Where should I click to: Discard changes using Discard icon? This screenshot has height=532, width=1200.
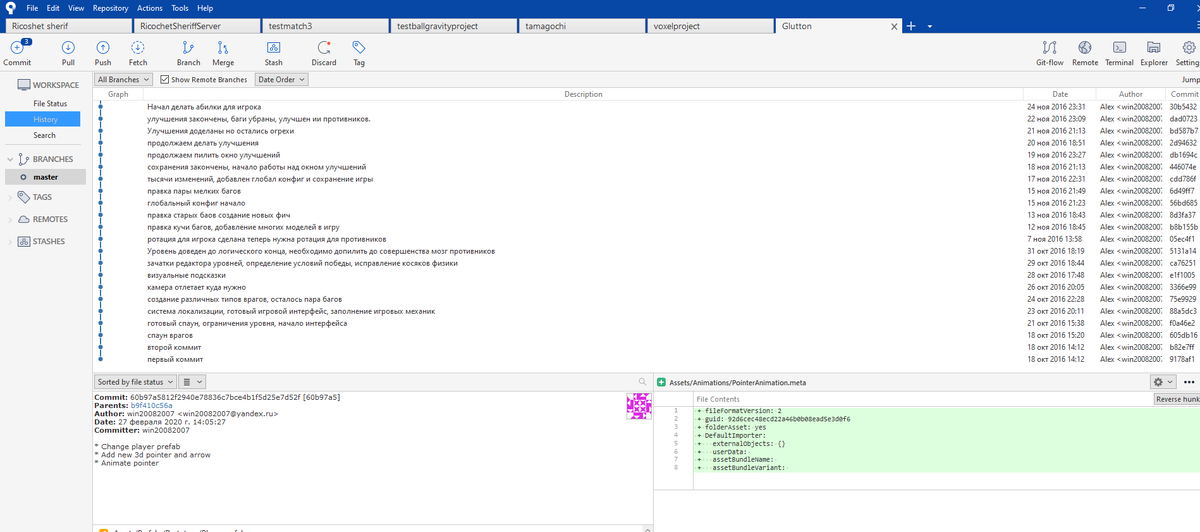pos(323,47)
